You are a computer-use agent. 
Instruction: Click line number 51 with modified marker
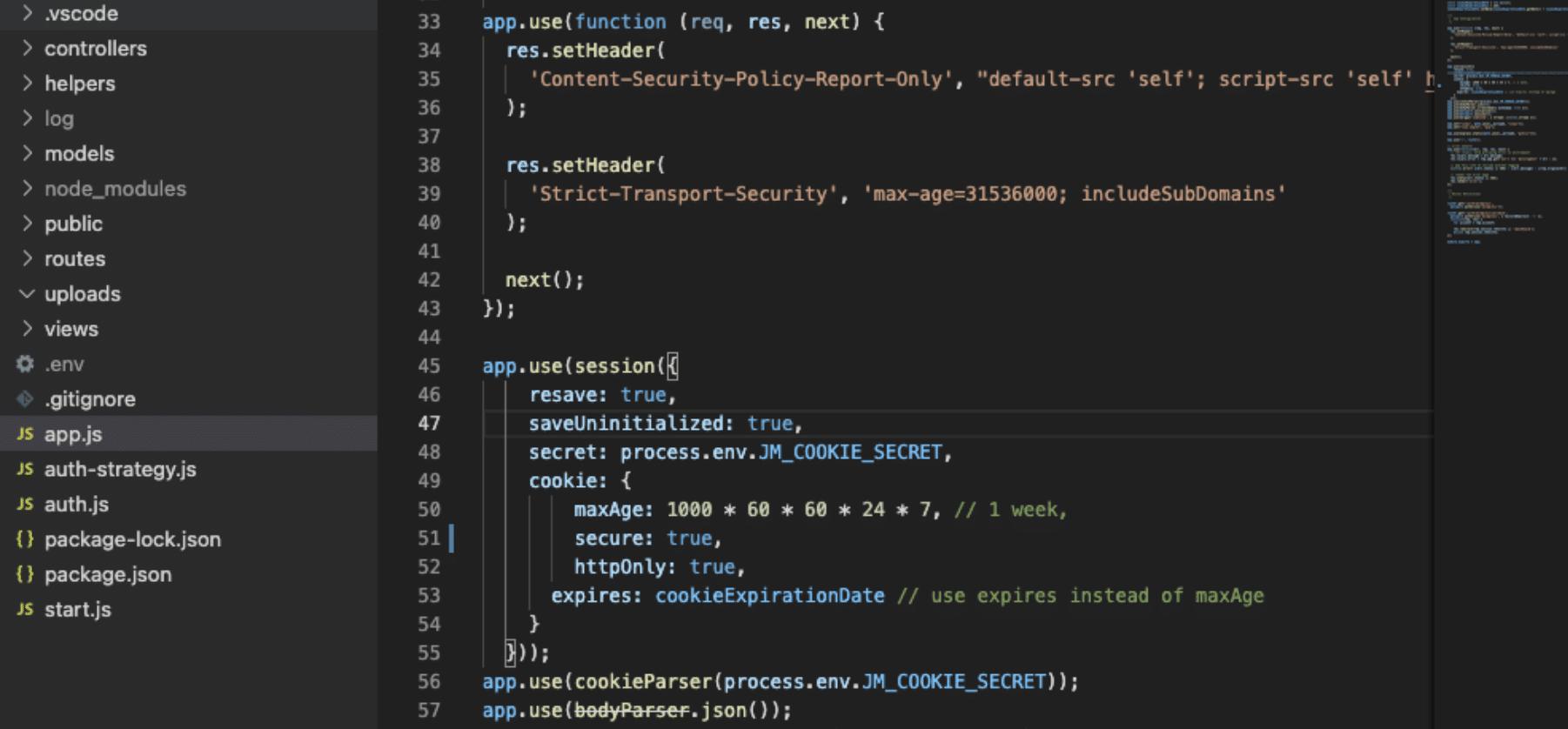tap(429, 538)
